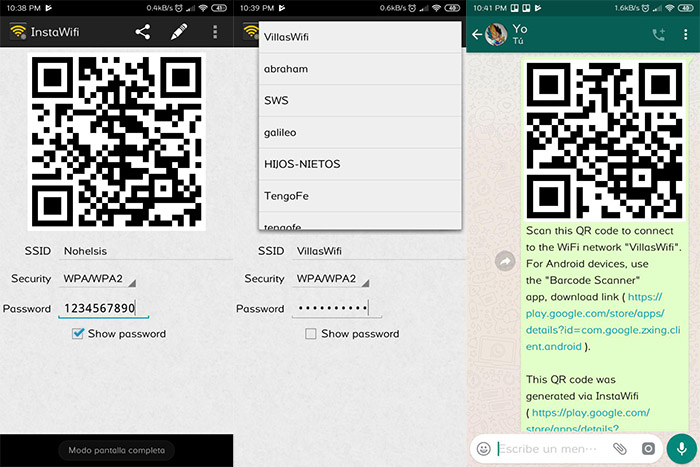700x467 pixels.
Task: Tap the share icon in InstaWifi toolbar
Action: tap(142, 31)
